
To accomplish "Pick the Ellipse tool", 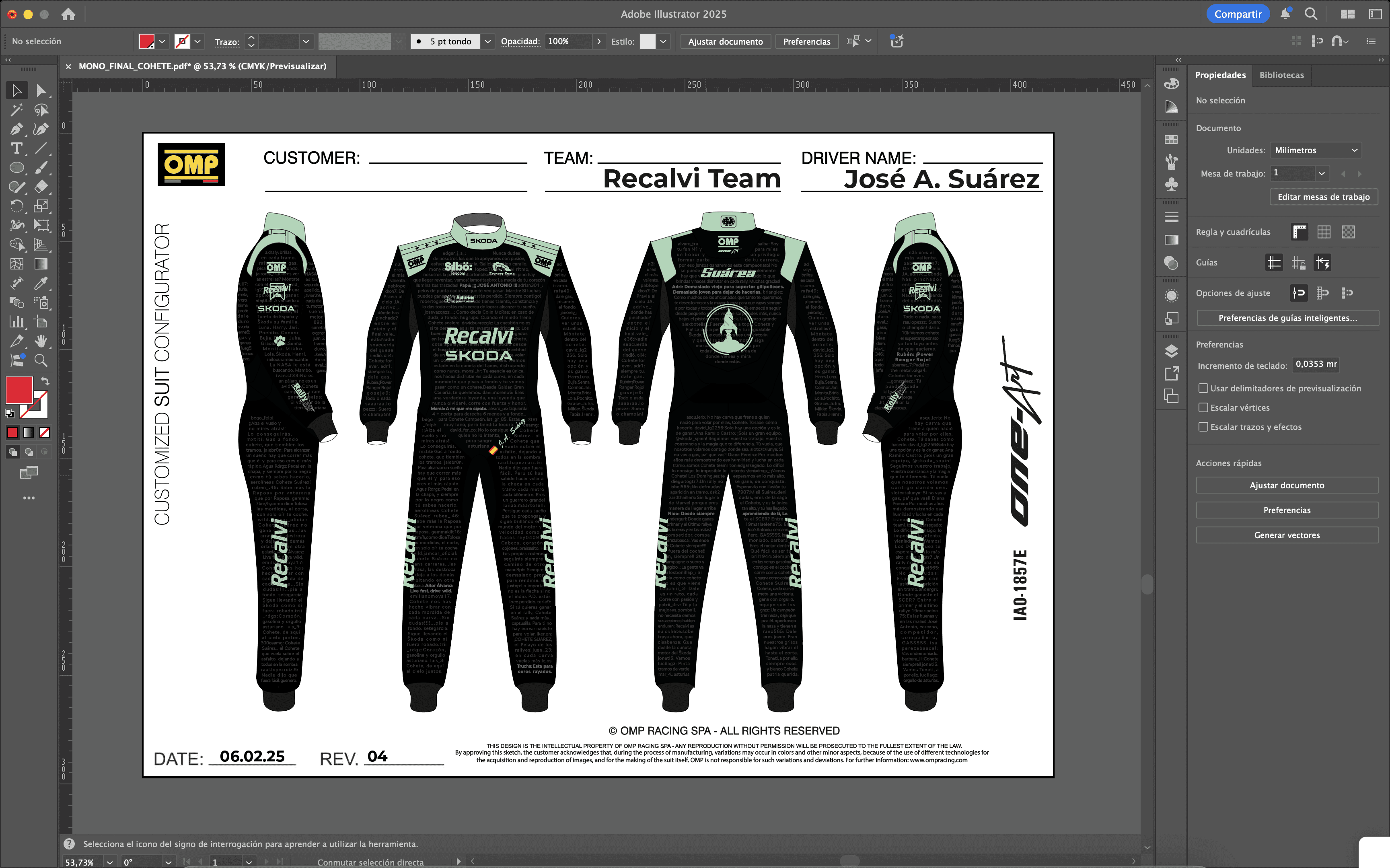I will 16,168.
